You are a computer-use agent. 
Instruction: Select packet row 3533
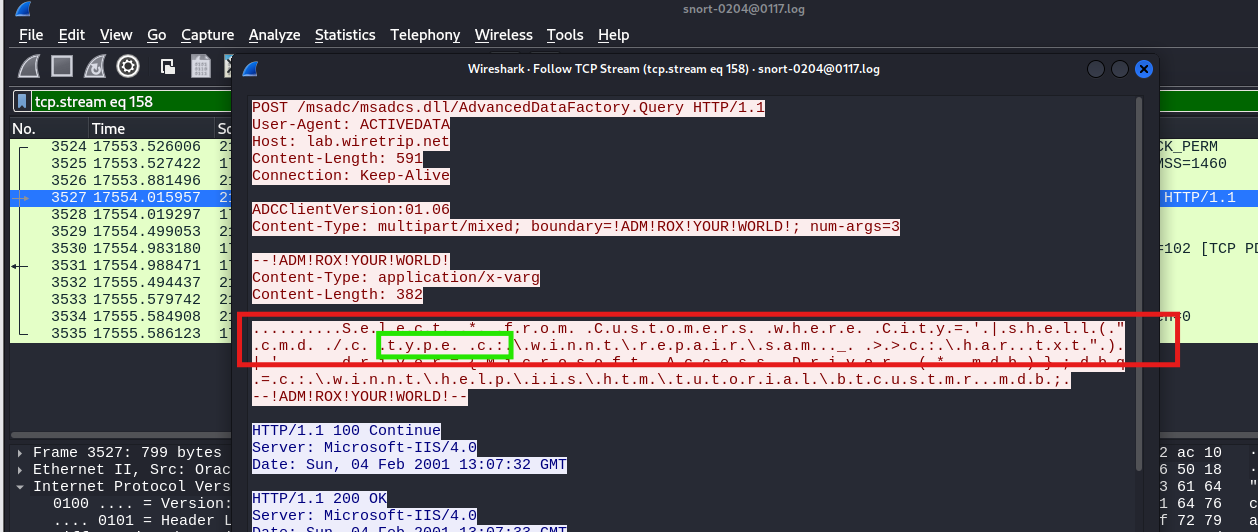point(121,299)
